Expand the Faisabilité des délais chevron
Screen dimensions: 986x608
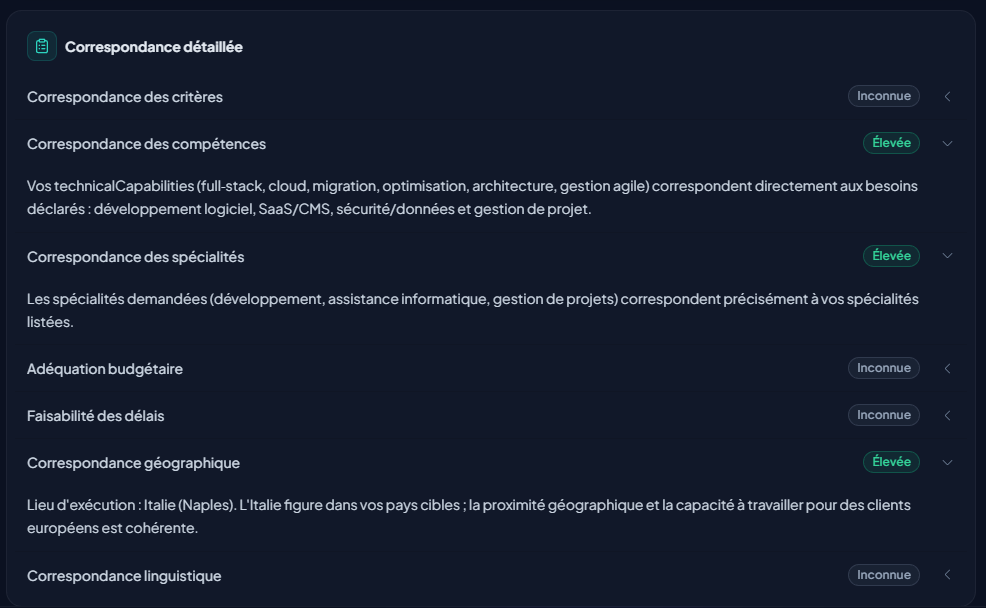(x=947, y=415)
